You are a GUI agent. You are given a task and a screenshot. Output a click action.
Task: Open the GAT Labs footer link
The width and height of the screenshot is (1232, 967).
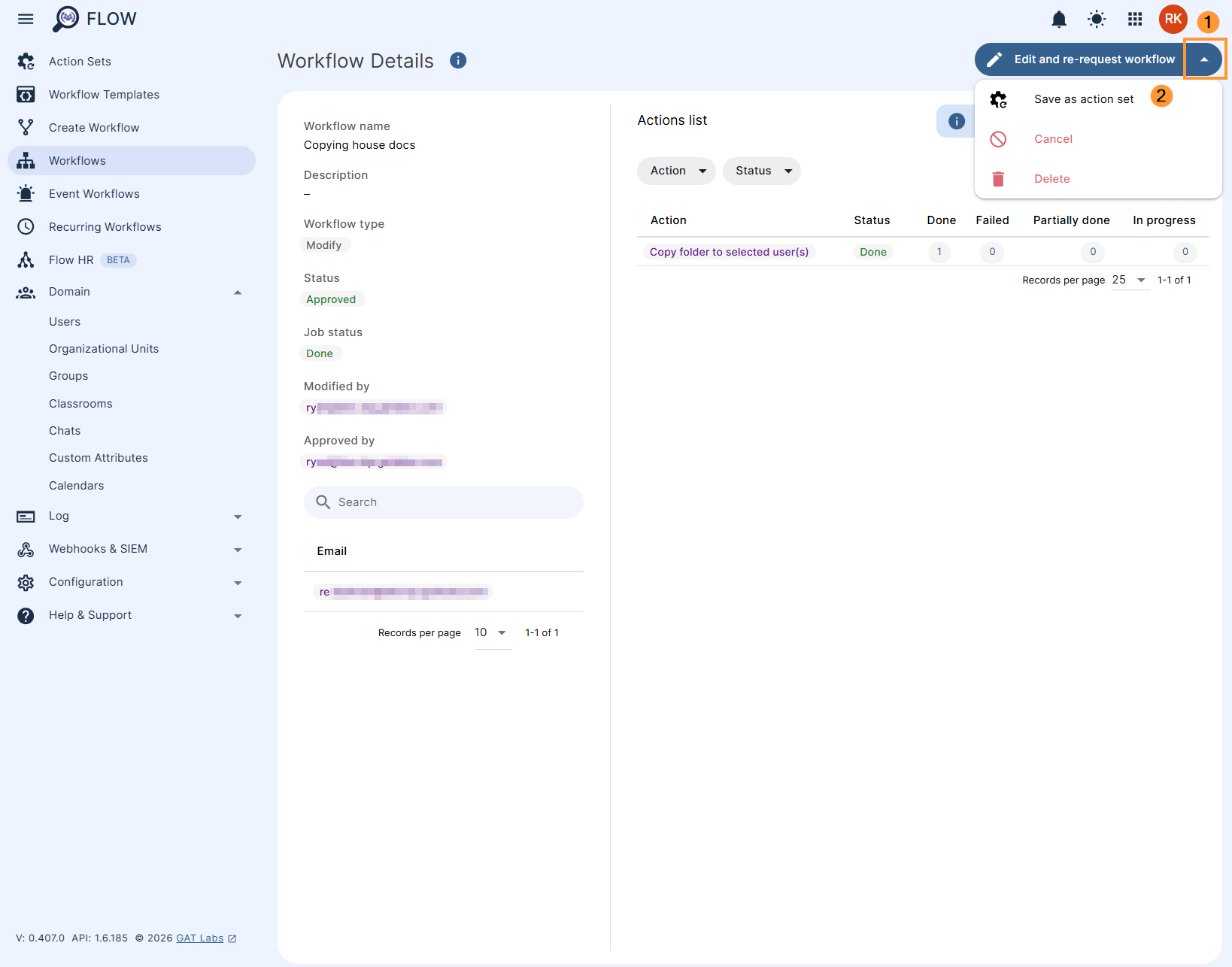pyautogui.click(x=200, y=938)
